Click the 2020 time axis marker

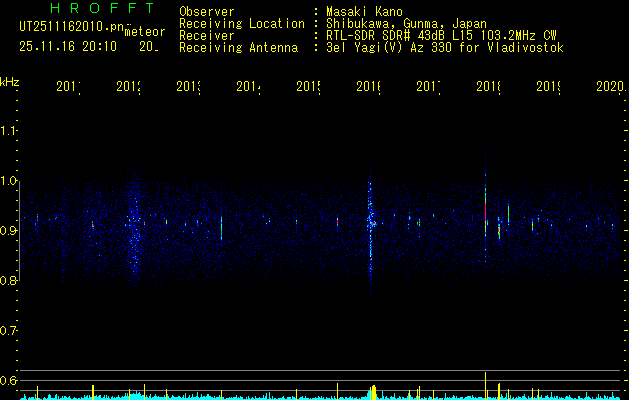[611, 86]
